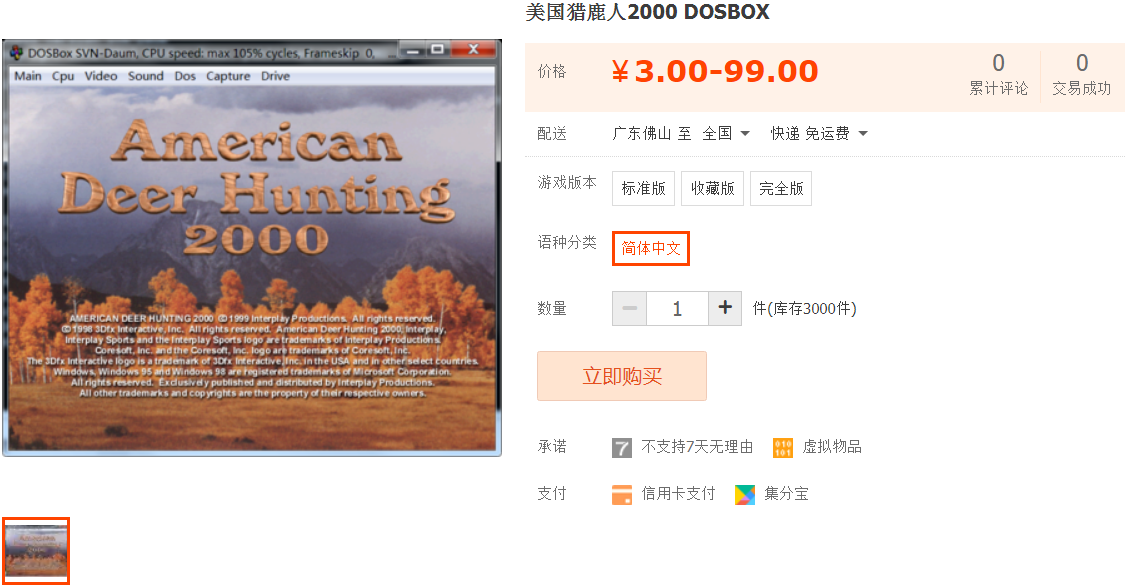Click the DOSBox title bar app icon
The width and height of the screenshot is (1128, 588).
click(17, 53)
